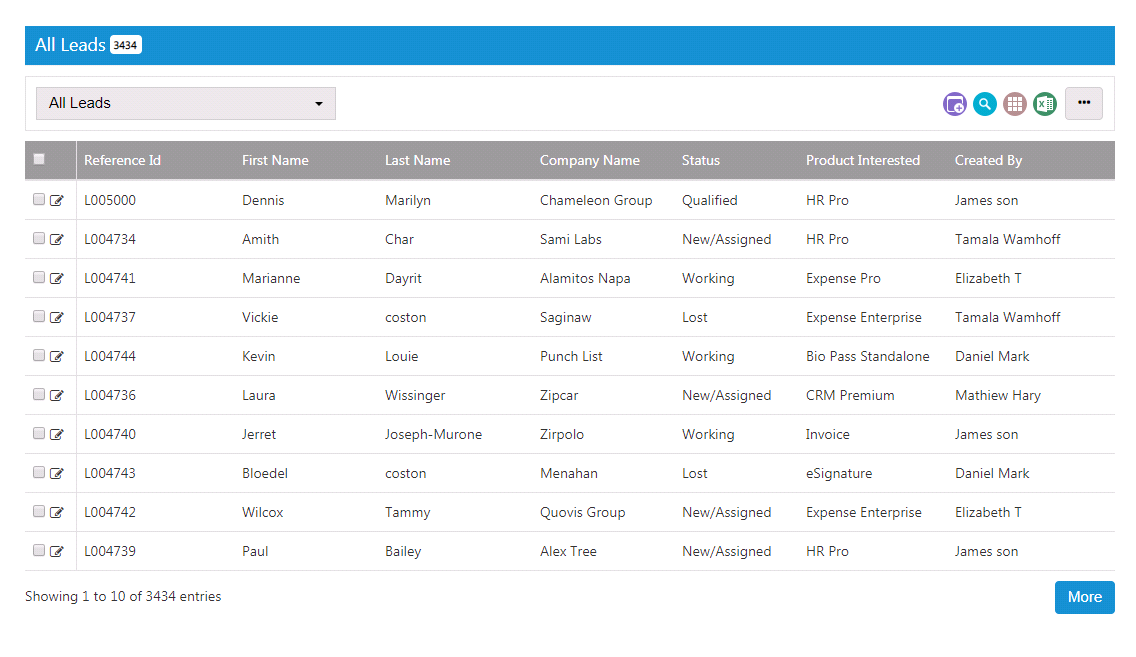This screenshot has width=1136, height=657.
Task: Load more entries with the More button
Action: coord(1084,597)
